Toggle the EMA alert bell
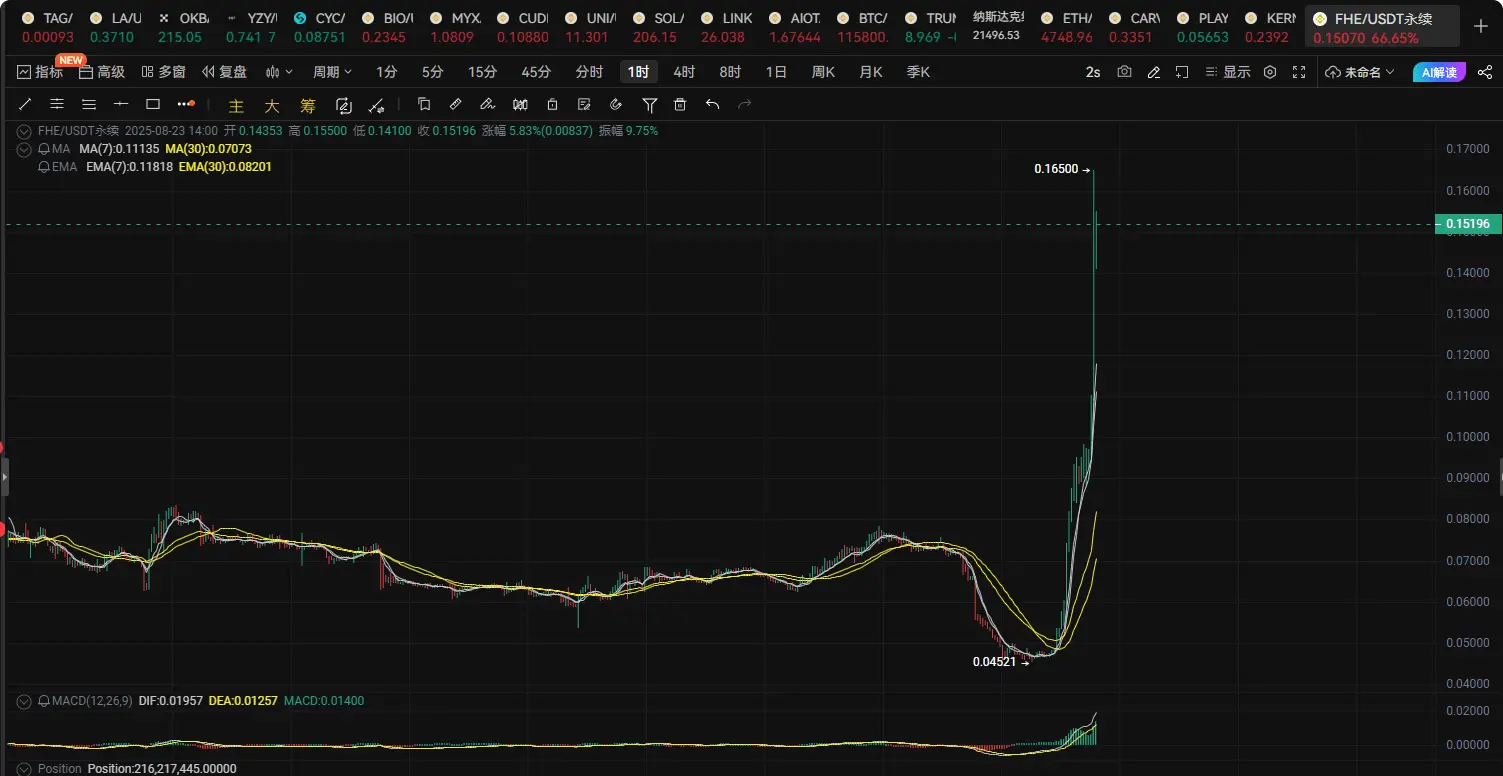The height and width of the screenshot is (776, 1503). click(44, 167)
